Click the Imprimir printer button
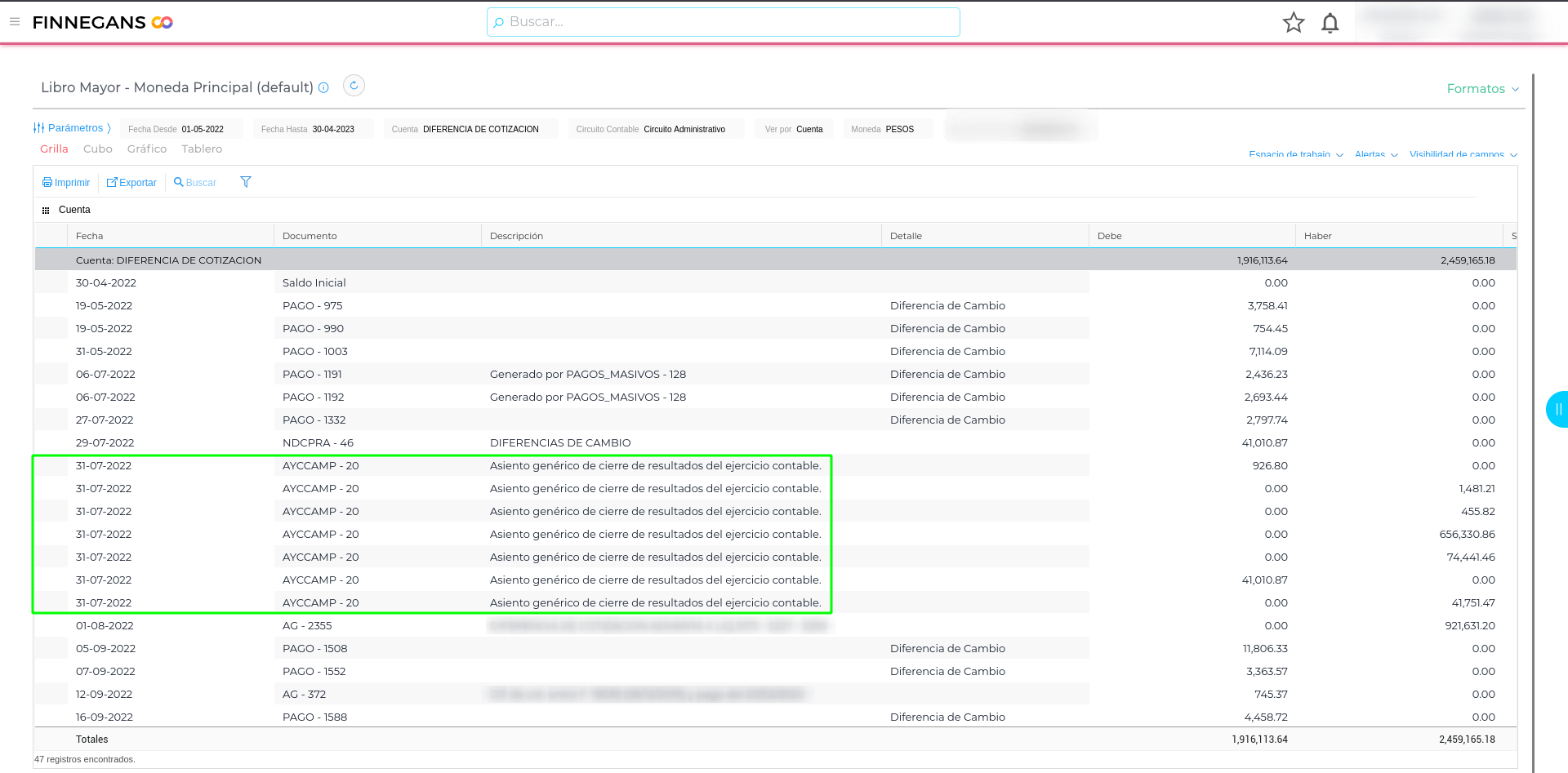Screen dimensions: 1568x773 (66, 183)
